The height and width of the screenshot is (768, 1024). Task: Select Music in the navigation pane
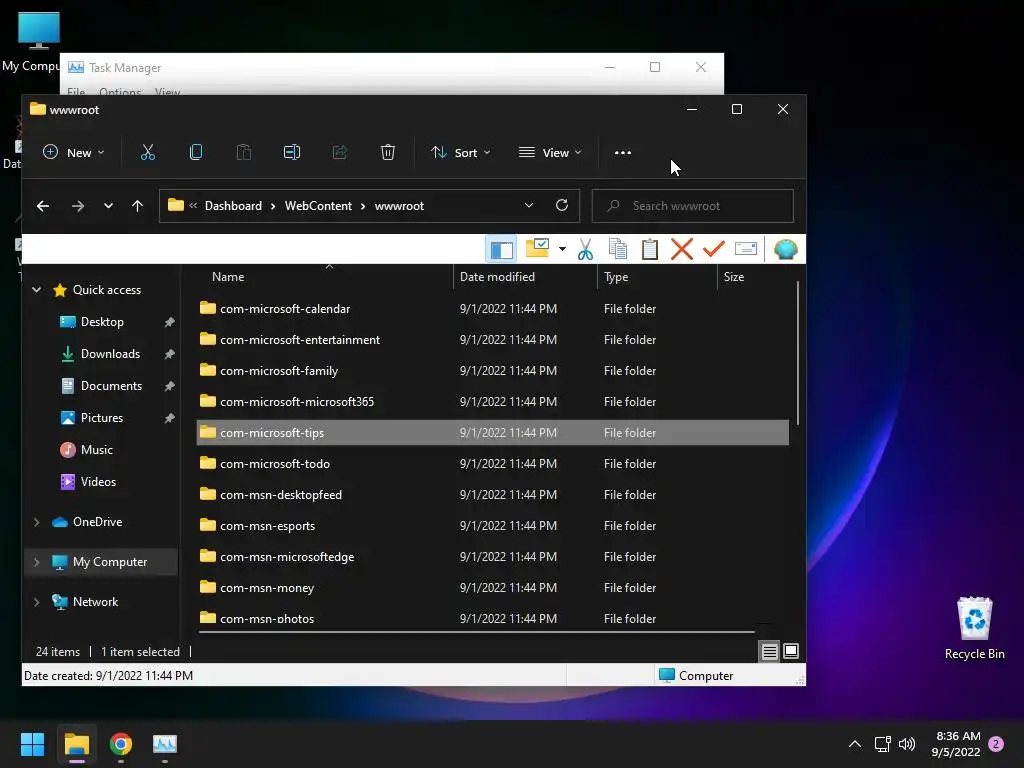97,449
